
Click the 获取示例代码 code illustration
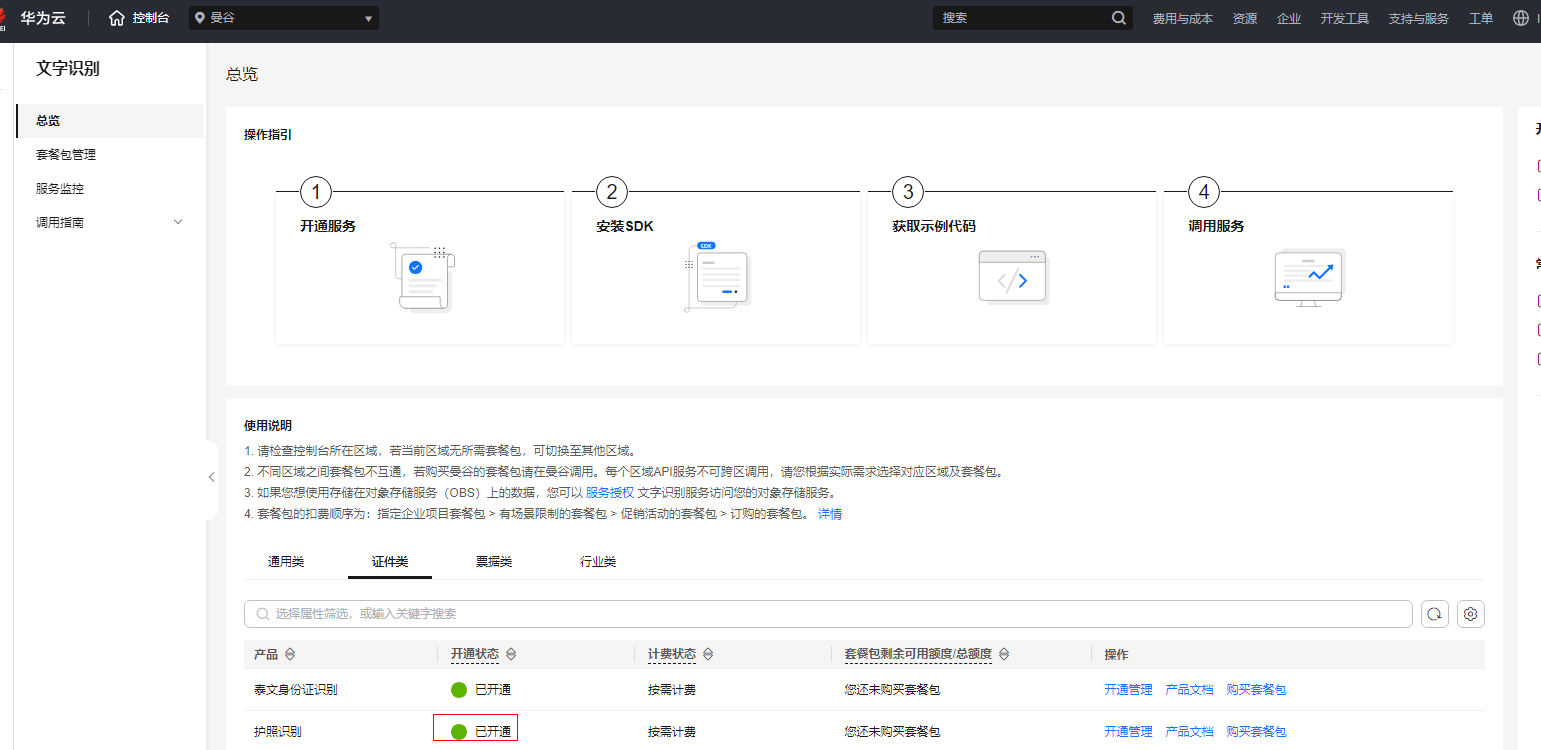point(1012,278)
